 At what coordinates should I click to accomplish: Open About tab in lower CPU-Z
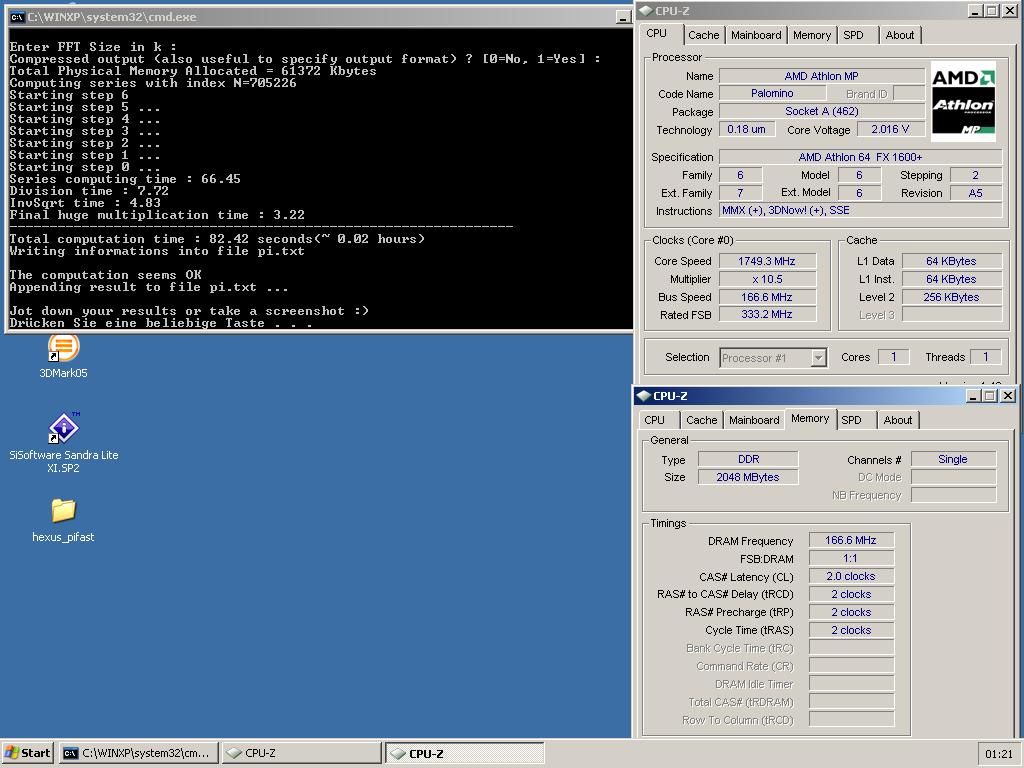click(x=897, y=420)
